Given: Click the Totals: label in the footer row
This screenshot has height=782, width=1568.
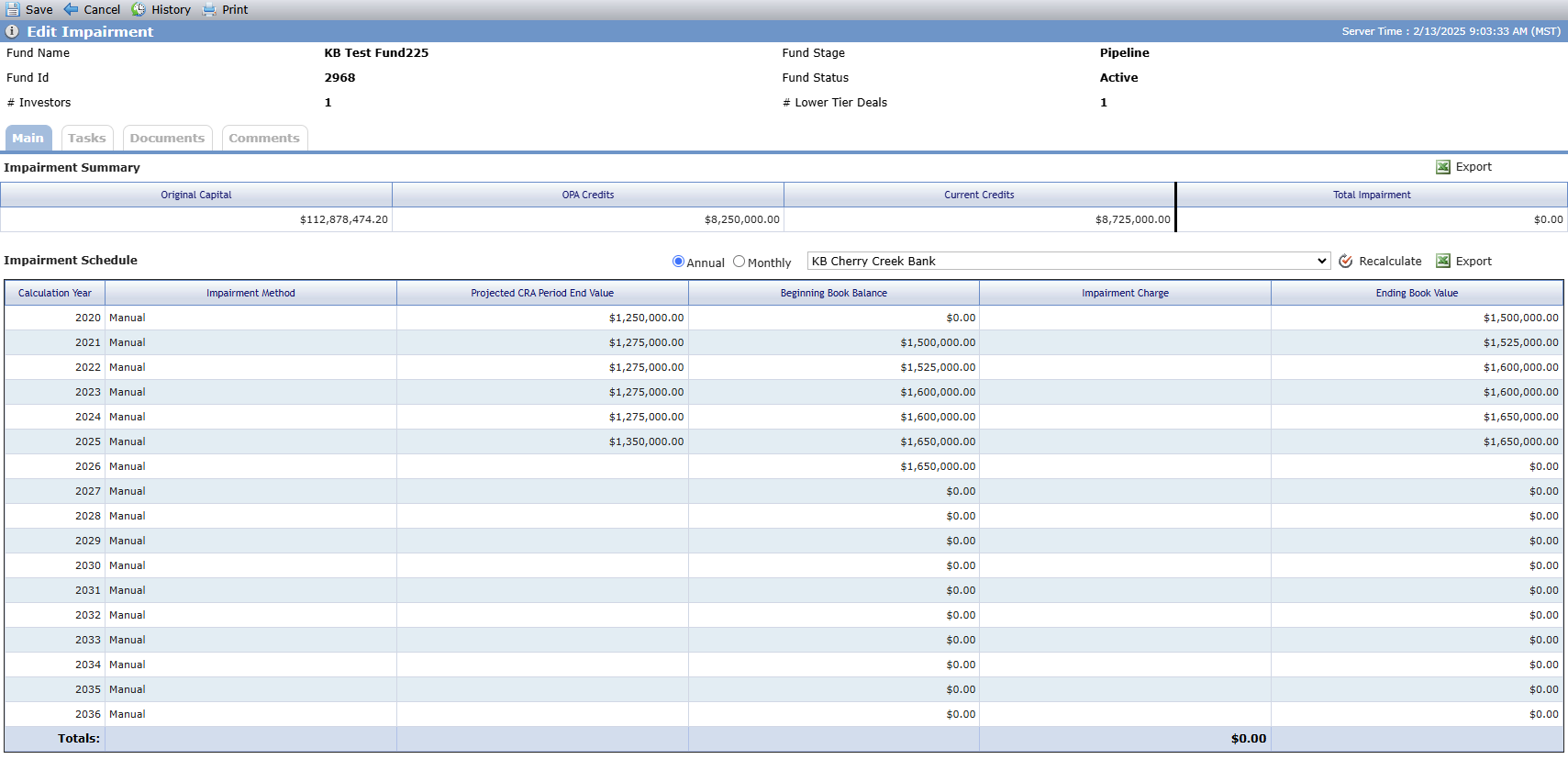Looking at the screenshot, I should coord(79,739).
